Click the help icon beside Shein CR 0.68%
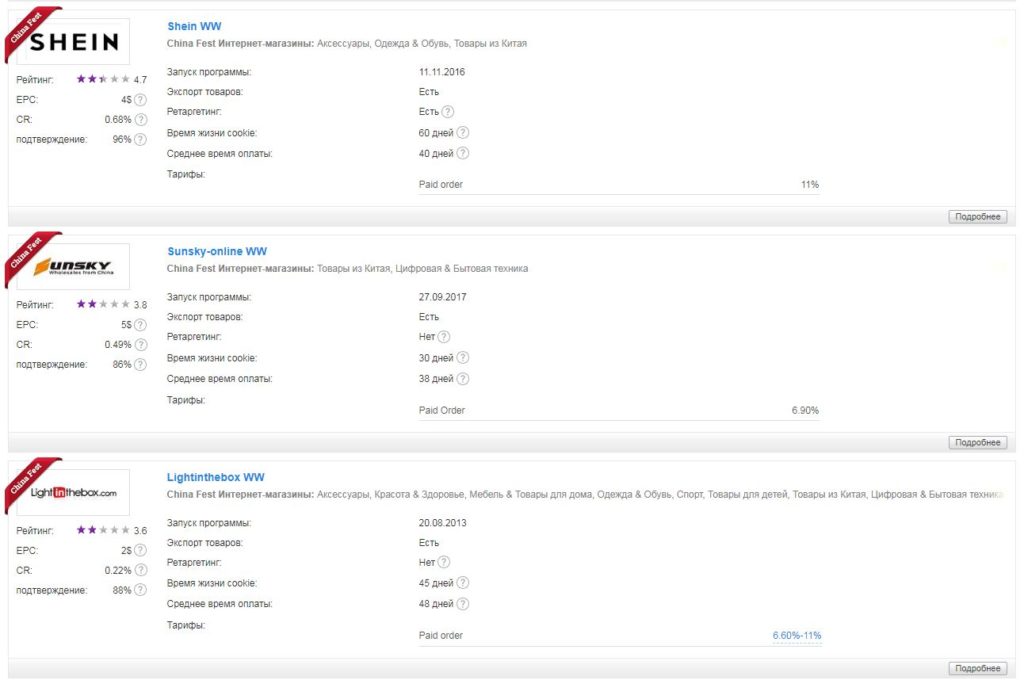This screenshot has width=1024, height=680. 140,120
